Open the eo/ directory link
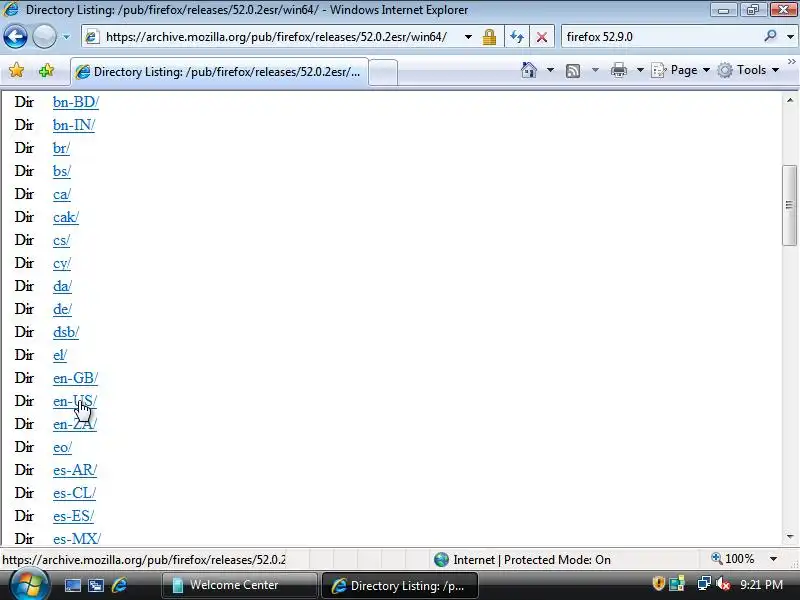This screenshot has height=600, width=800. (62, 447)
